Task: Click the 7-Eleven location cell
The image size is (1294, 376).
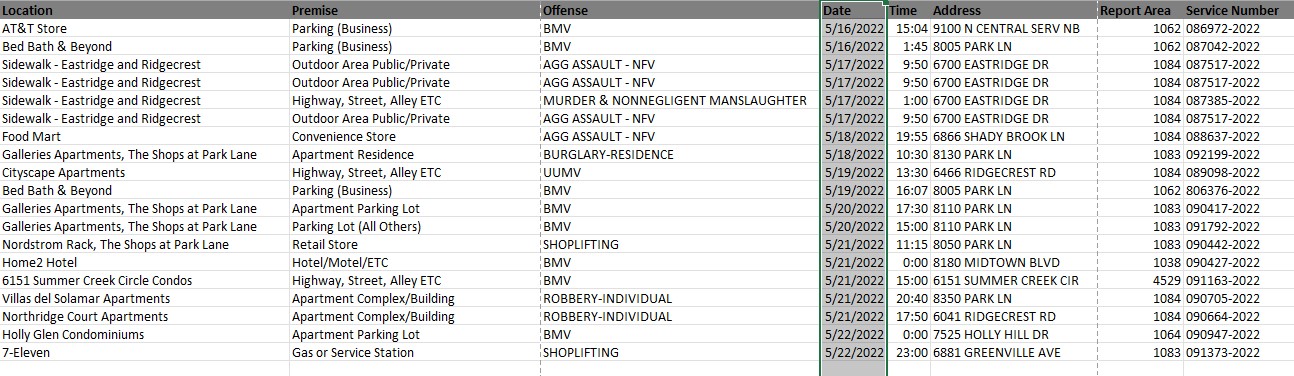Action: pos(145,352)
